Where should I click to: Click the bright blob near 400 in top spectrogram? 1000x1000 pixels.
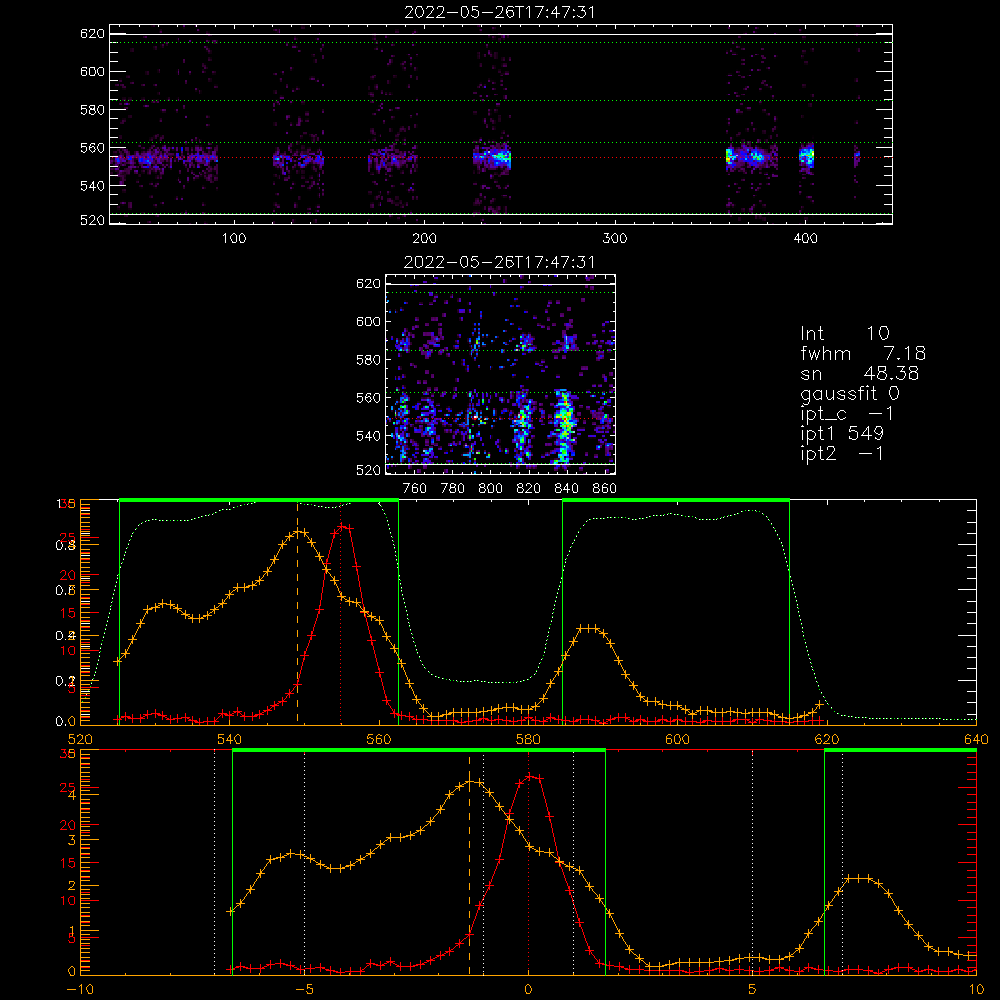click(x=807, y=156)
